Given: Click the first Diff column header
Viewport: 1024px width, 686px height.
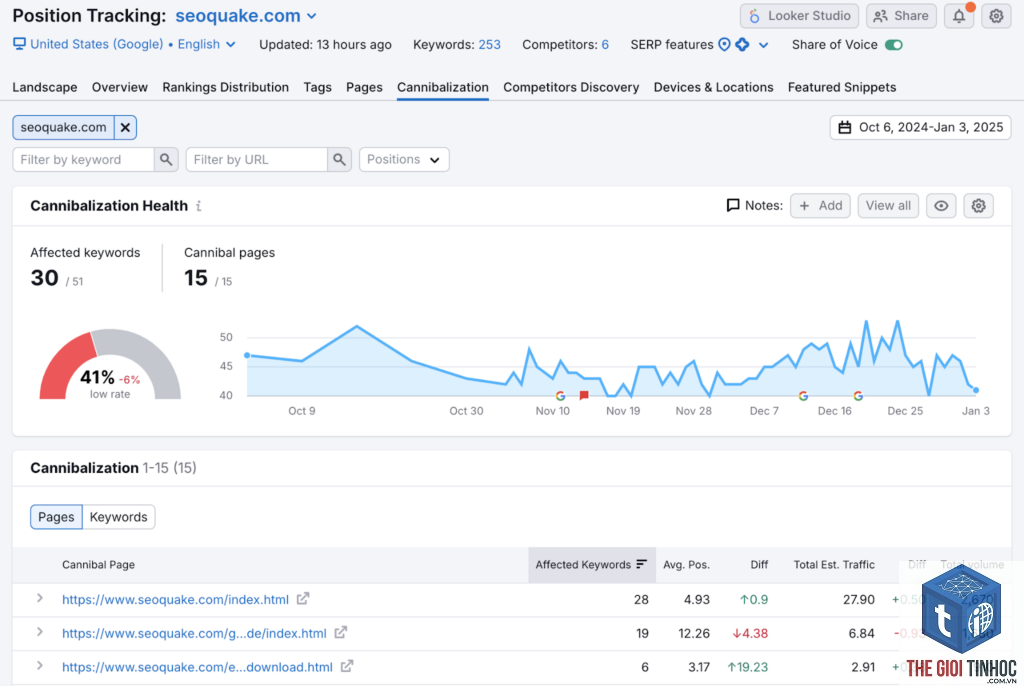Looking at the screenshot, I should (x=759, y=564).
